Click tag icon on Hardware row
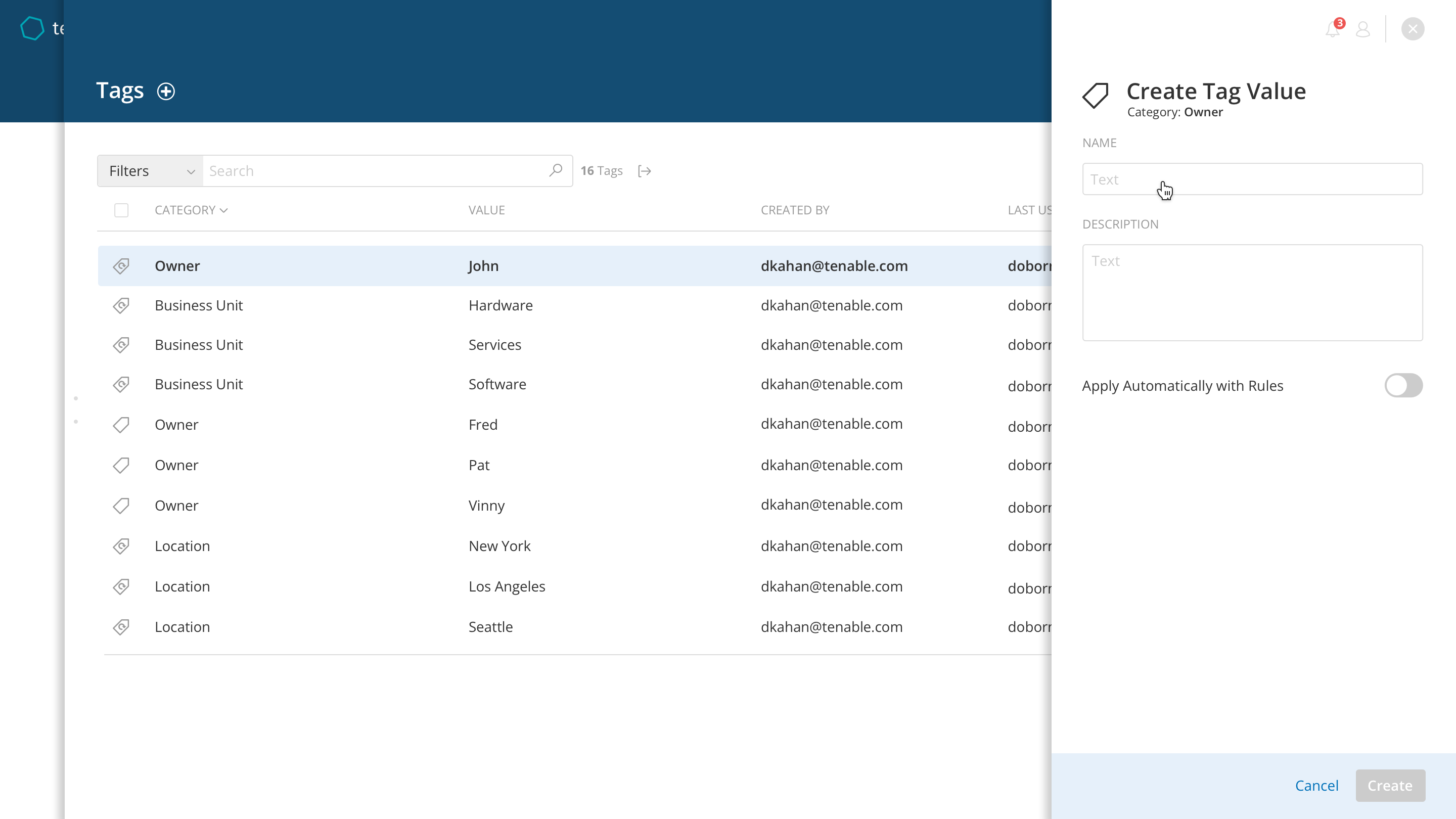The width and height of the screenshot is (1456, 819). pyautogui.click(x=121, y=306)
